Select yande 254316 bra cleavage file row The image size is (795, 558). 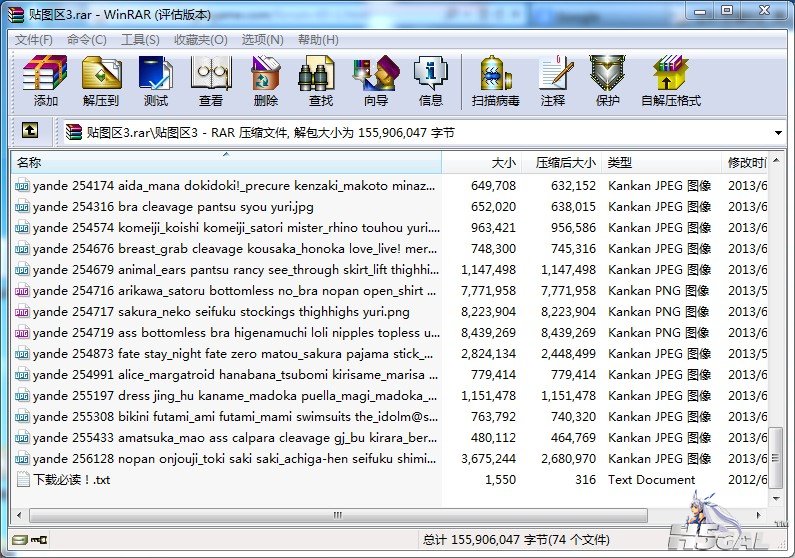(x=389, y=207)
